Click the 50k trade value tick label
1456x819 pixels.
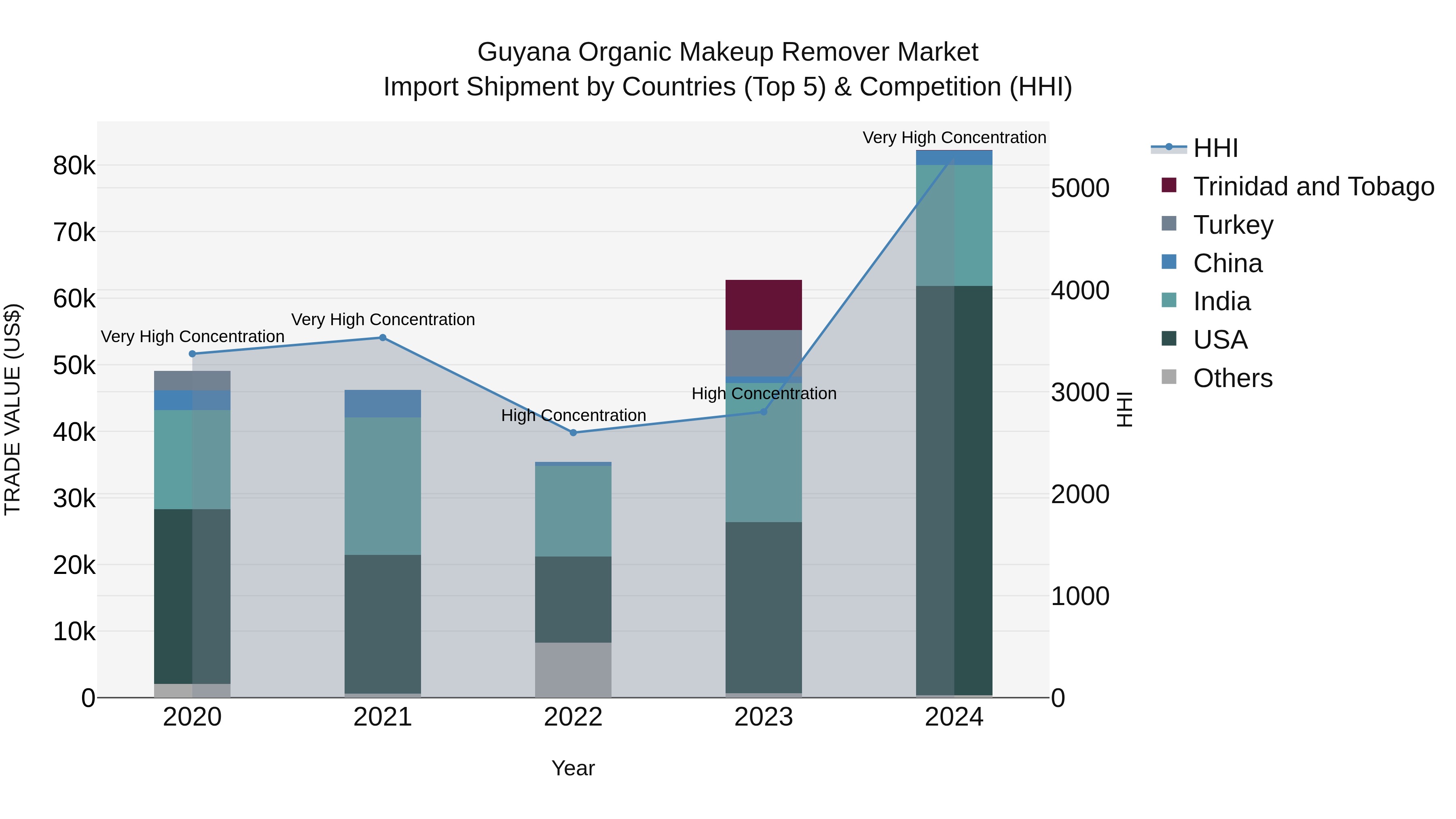[x=74, y=365]
